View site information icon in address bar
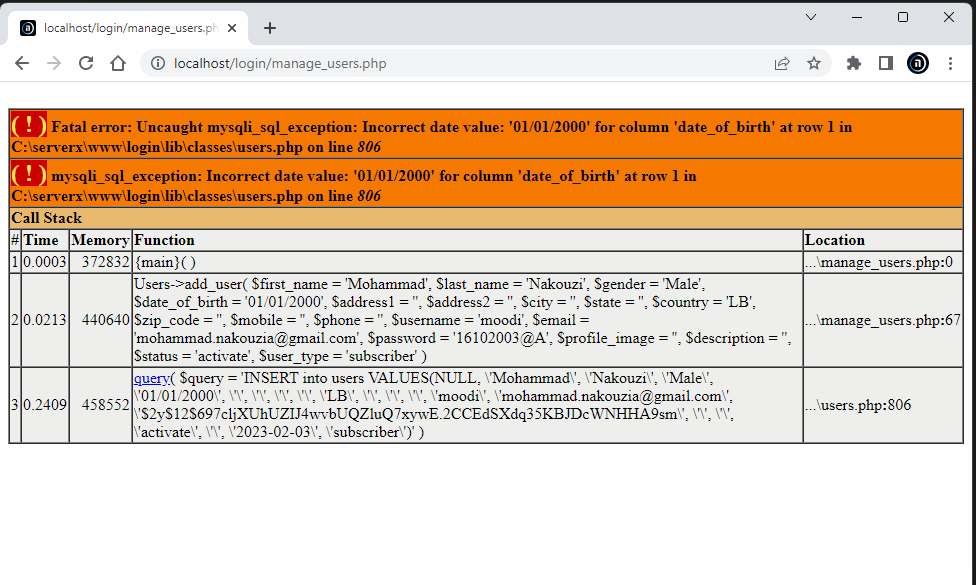The width and height of the screenshot is (976, 585). 158,63
